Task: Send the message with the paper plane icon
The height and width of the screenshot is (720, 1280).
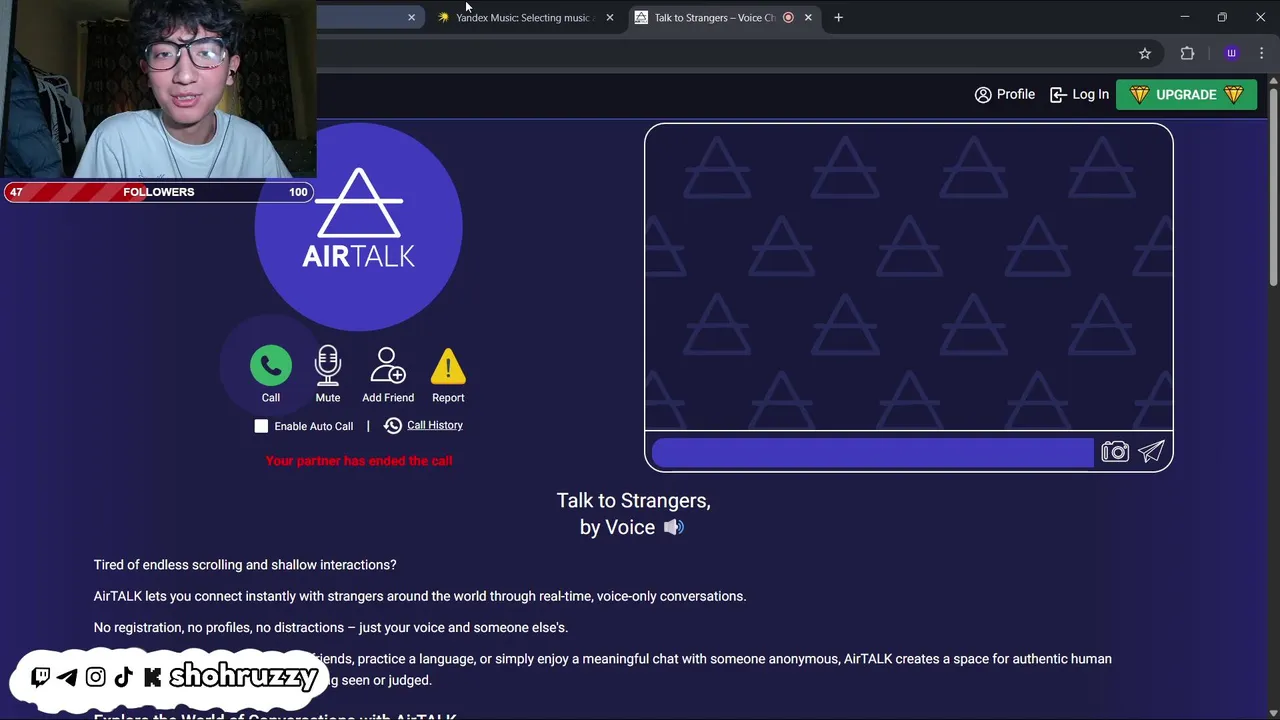Action: coord(1152,452)
